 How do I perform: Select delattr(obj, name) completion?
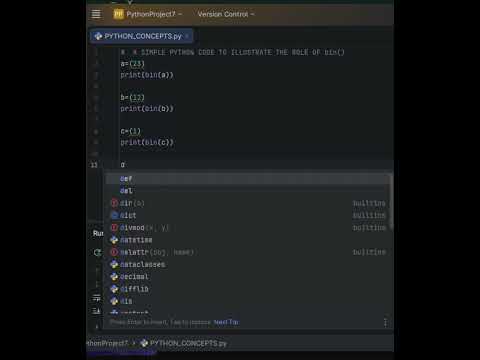(248, 252)
